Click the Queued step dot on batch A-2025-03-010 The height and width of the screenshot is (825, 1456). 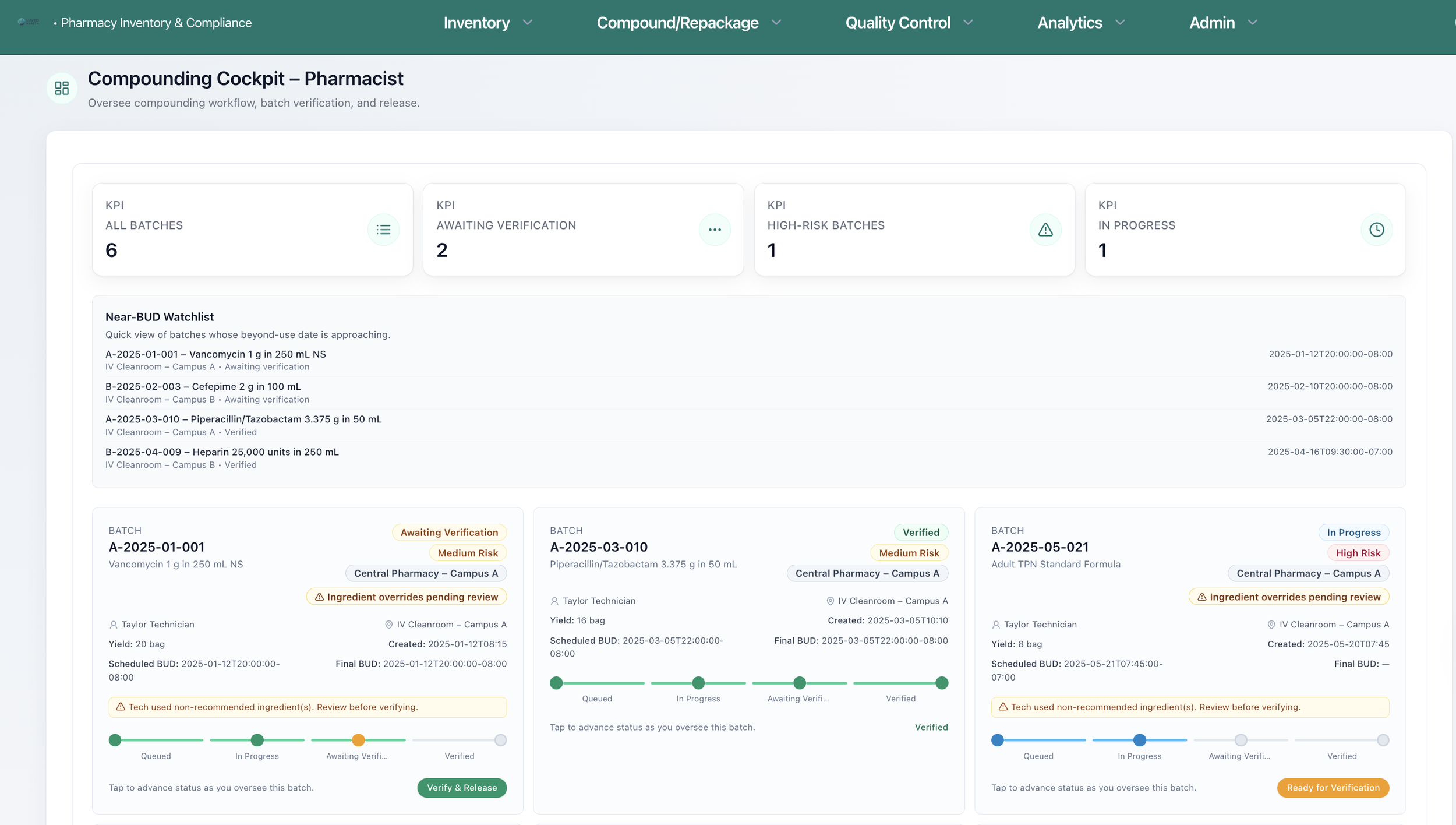(x=556, y=683)
